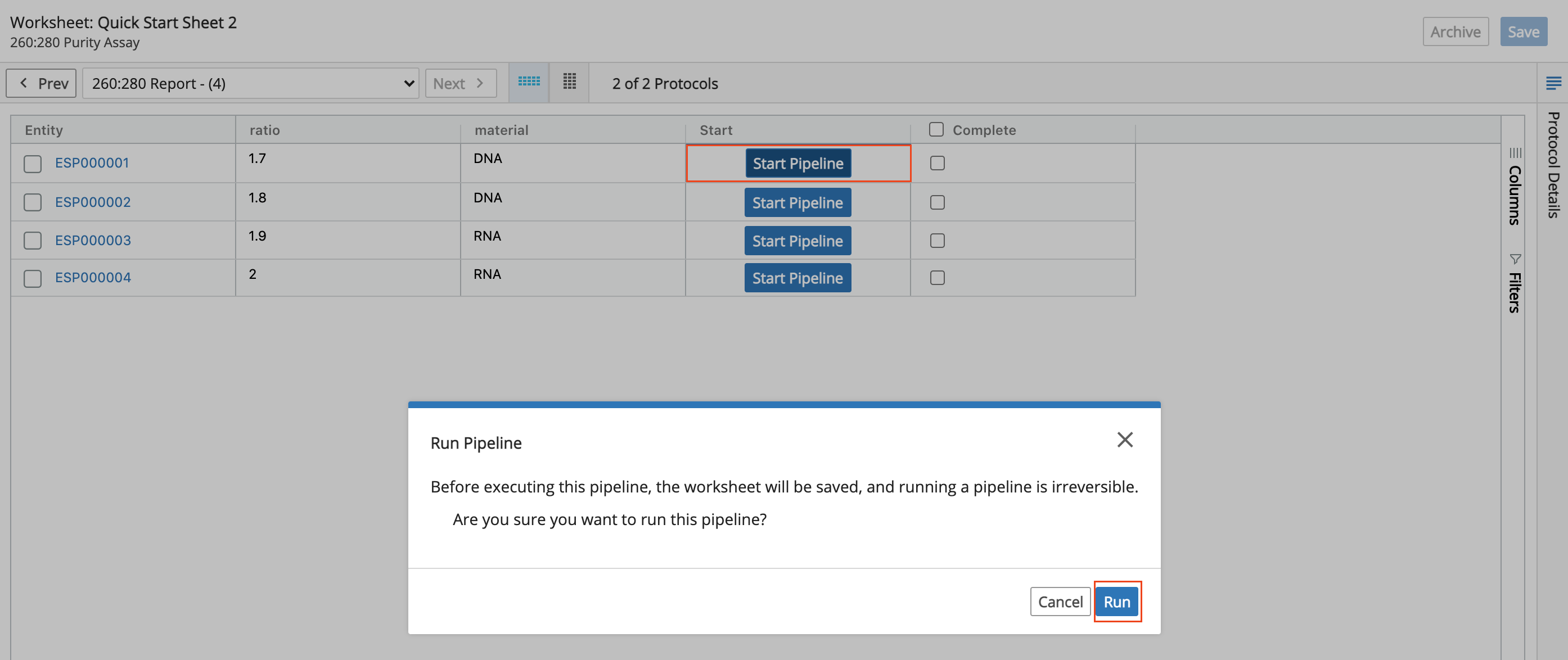Select the DNA material cell for ESP000002
This screenshot has width=1568, height=660.
click(x=574, y=202)
